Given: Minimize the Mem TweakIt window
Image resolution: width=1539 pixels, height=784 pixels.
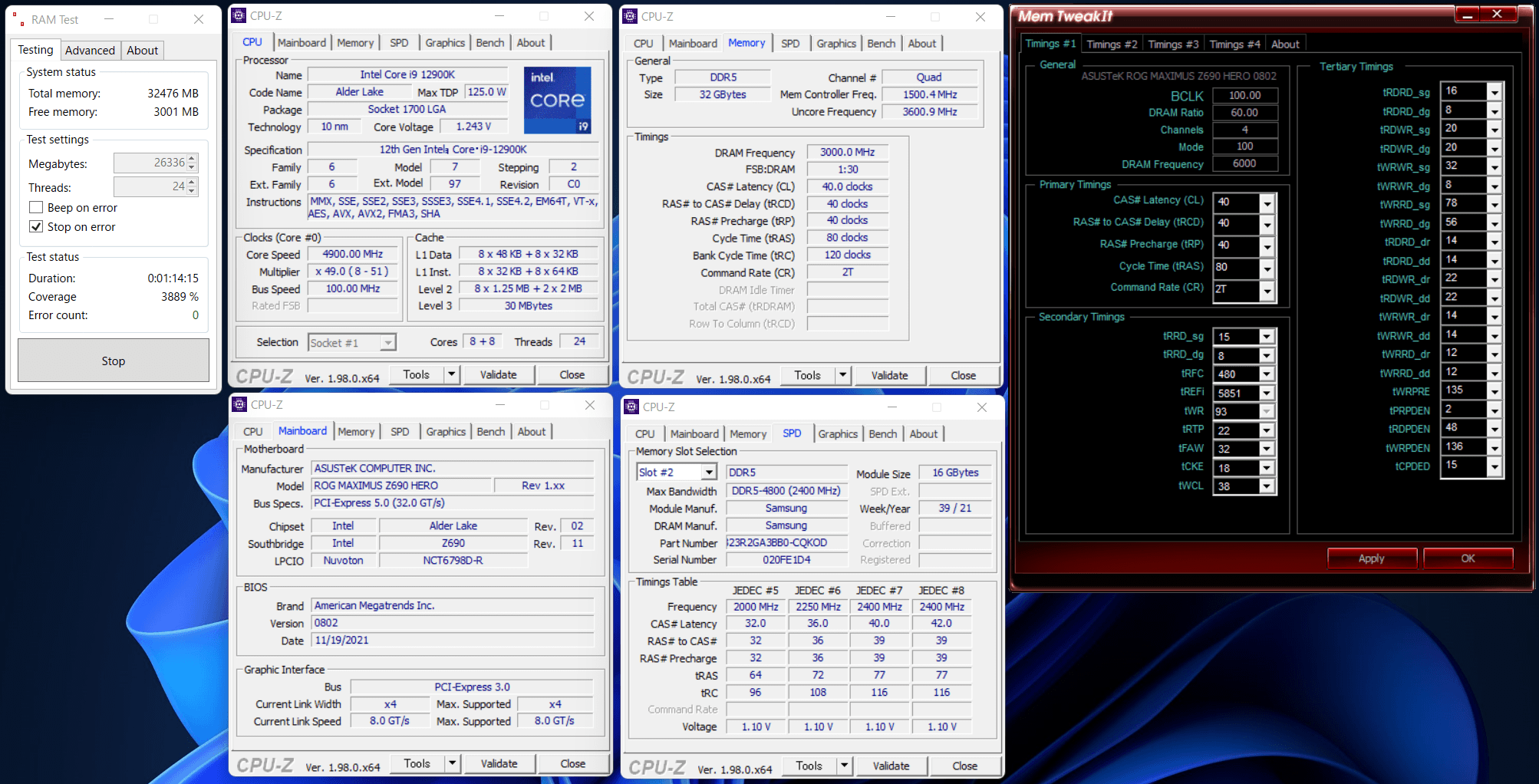Looking at the screenshot, I should coord(1467,15).
